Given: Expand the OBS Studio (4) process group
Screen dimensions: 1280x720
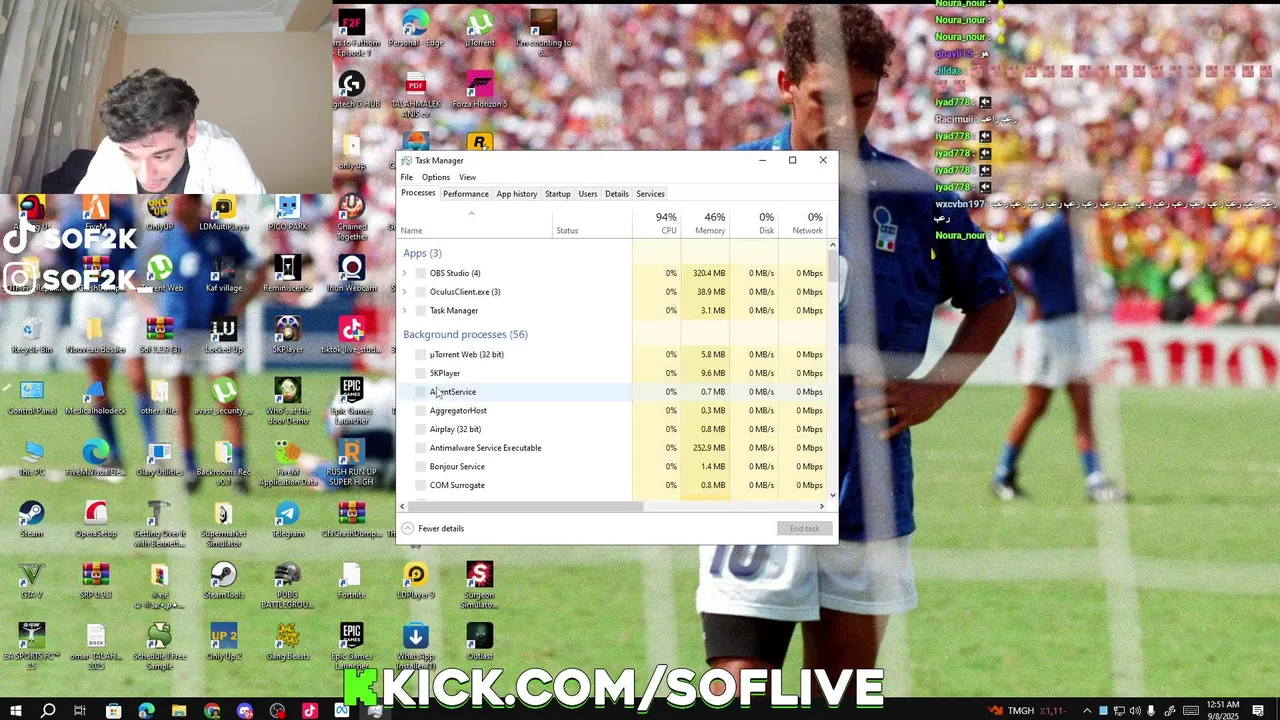Looking at the screenshot, I should tap(404, 273).
